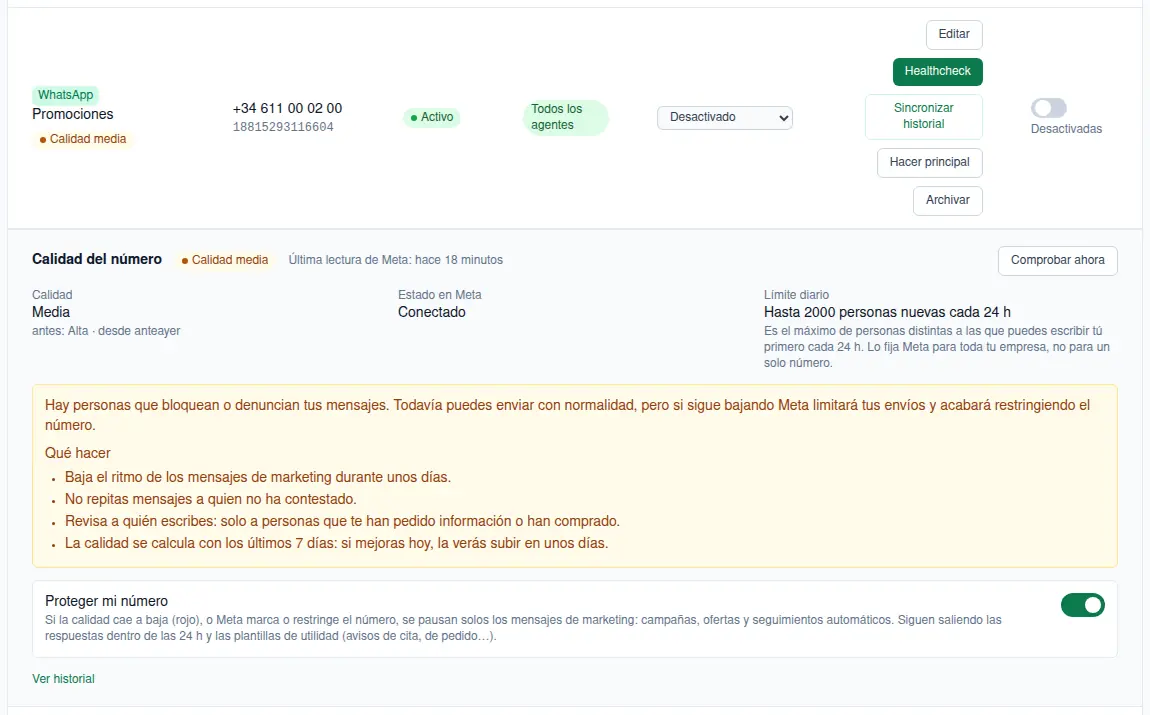
Task: Click the Calidad media badge under Promociones
Action: (83, 139)
